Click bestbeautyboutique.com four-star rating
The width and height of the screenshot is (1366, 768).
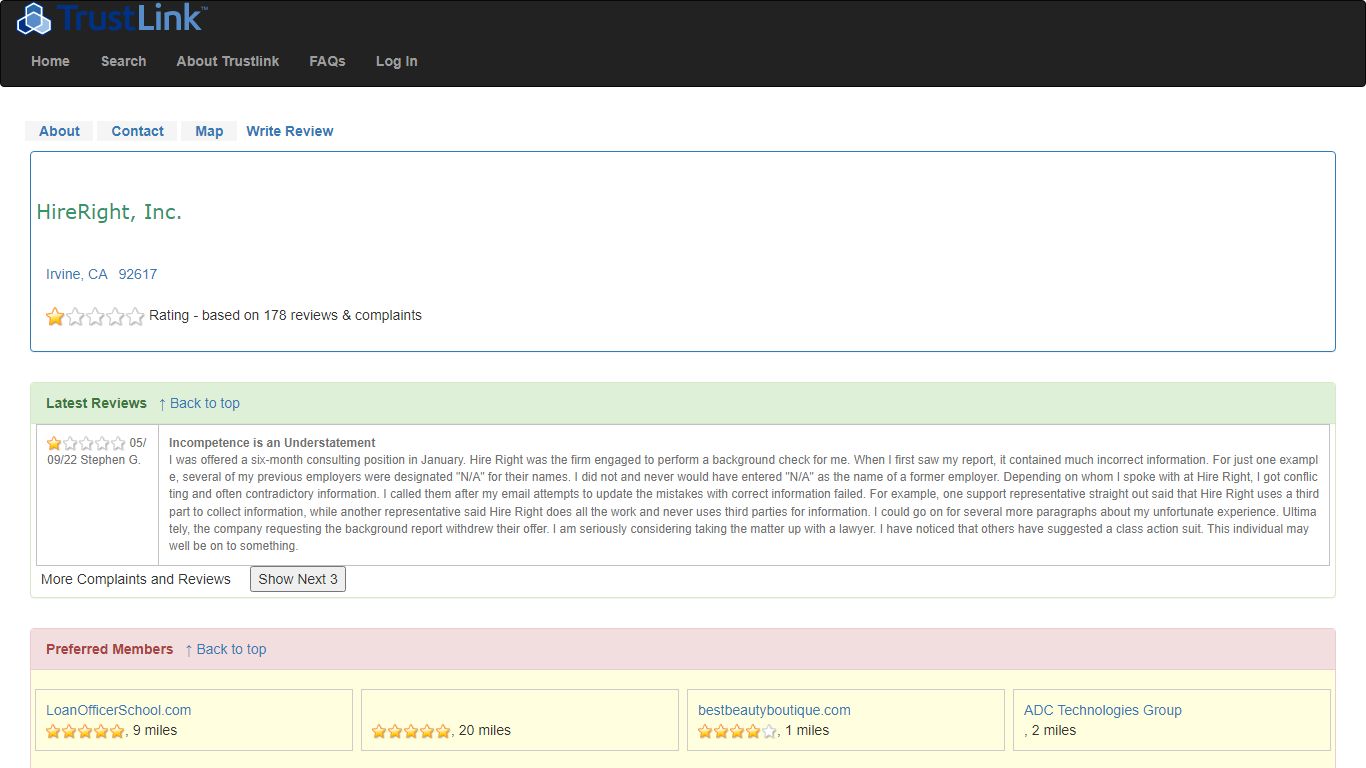coord(737,731)
